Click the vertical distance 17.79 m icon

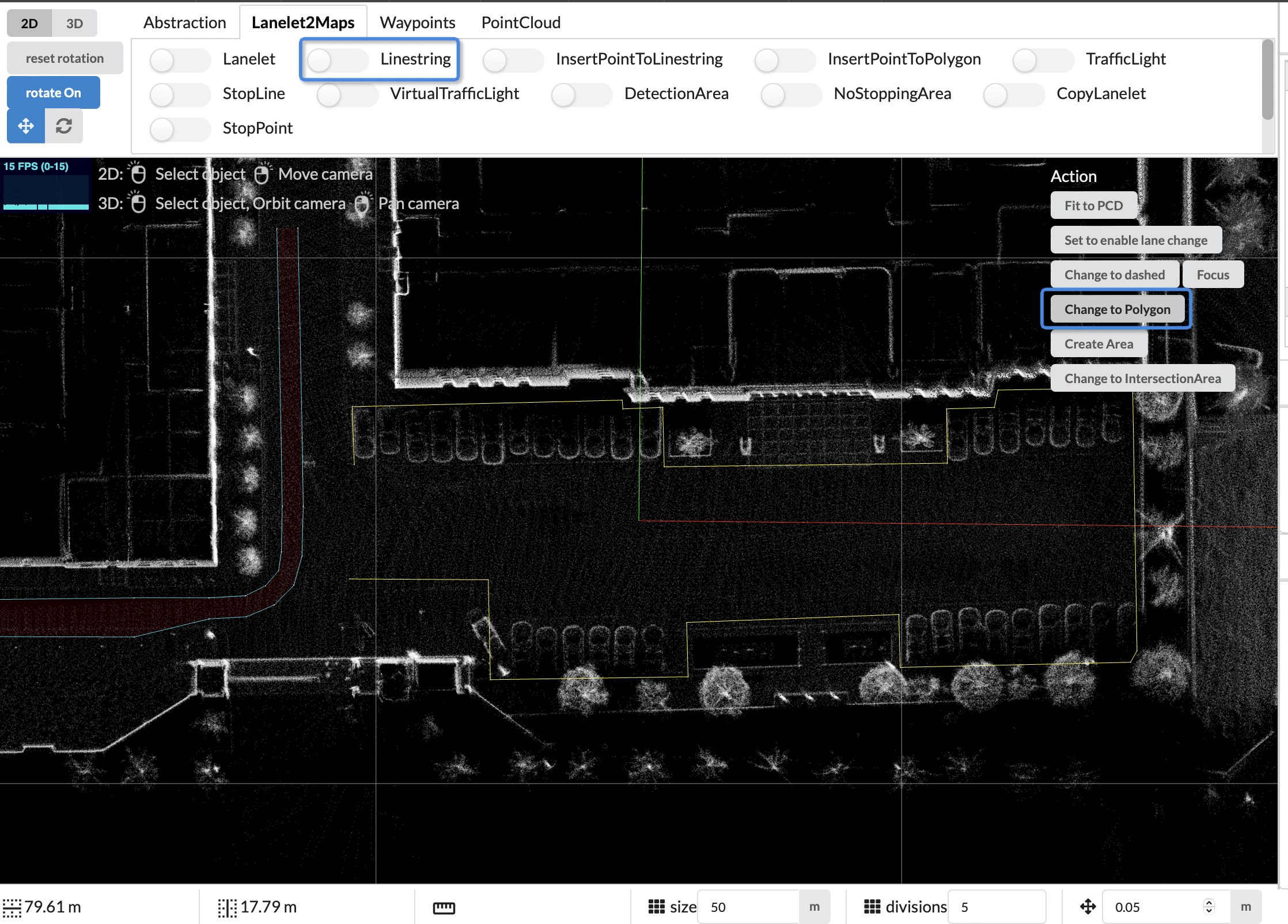[227, 907]
